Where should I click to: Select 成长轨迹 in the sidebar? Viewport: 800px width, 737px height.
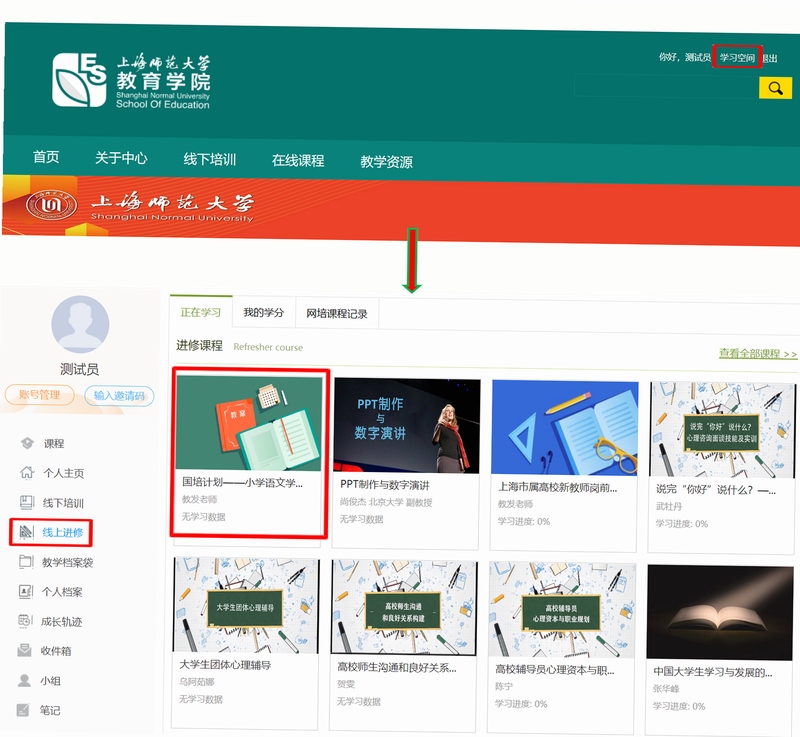[x=61, y=622]
